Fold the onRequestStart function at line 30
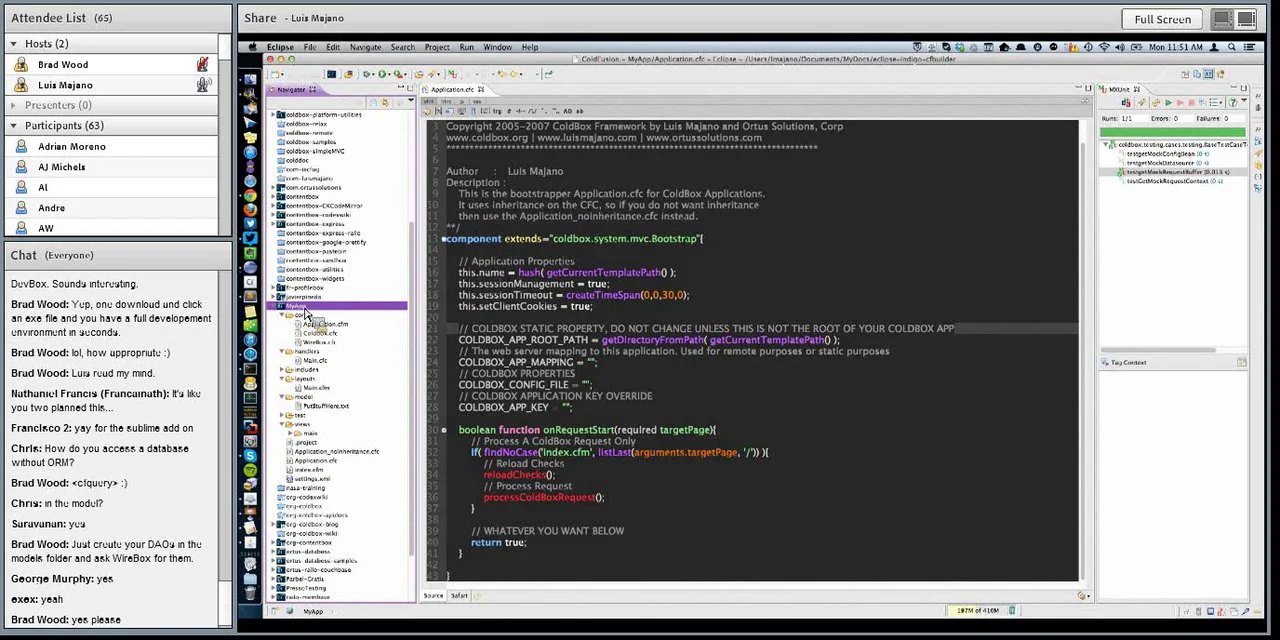The height and width of the screenshot is (640, 1280). click(443, 430)
